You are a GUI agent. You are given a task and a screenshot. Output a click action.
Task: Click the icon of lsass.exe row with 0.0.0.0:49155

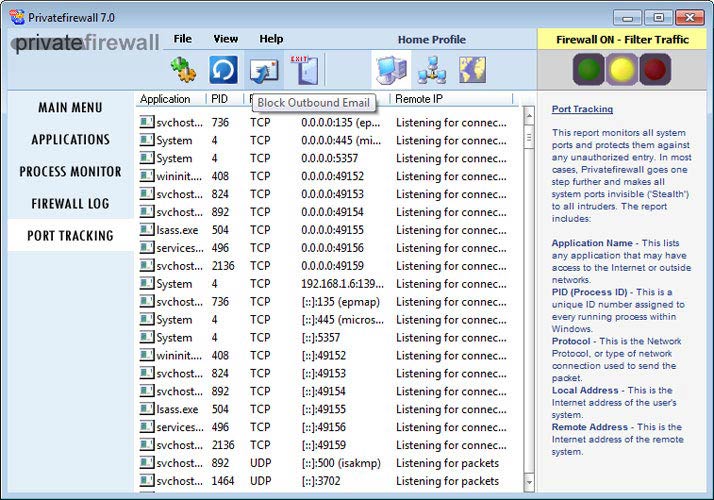(x=147, y=229)
